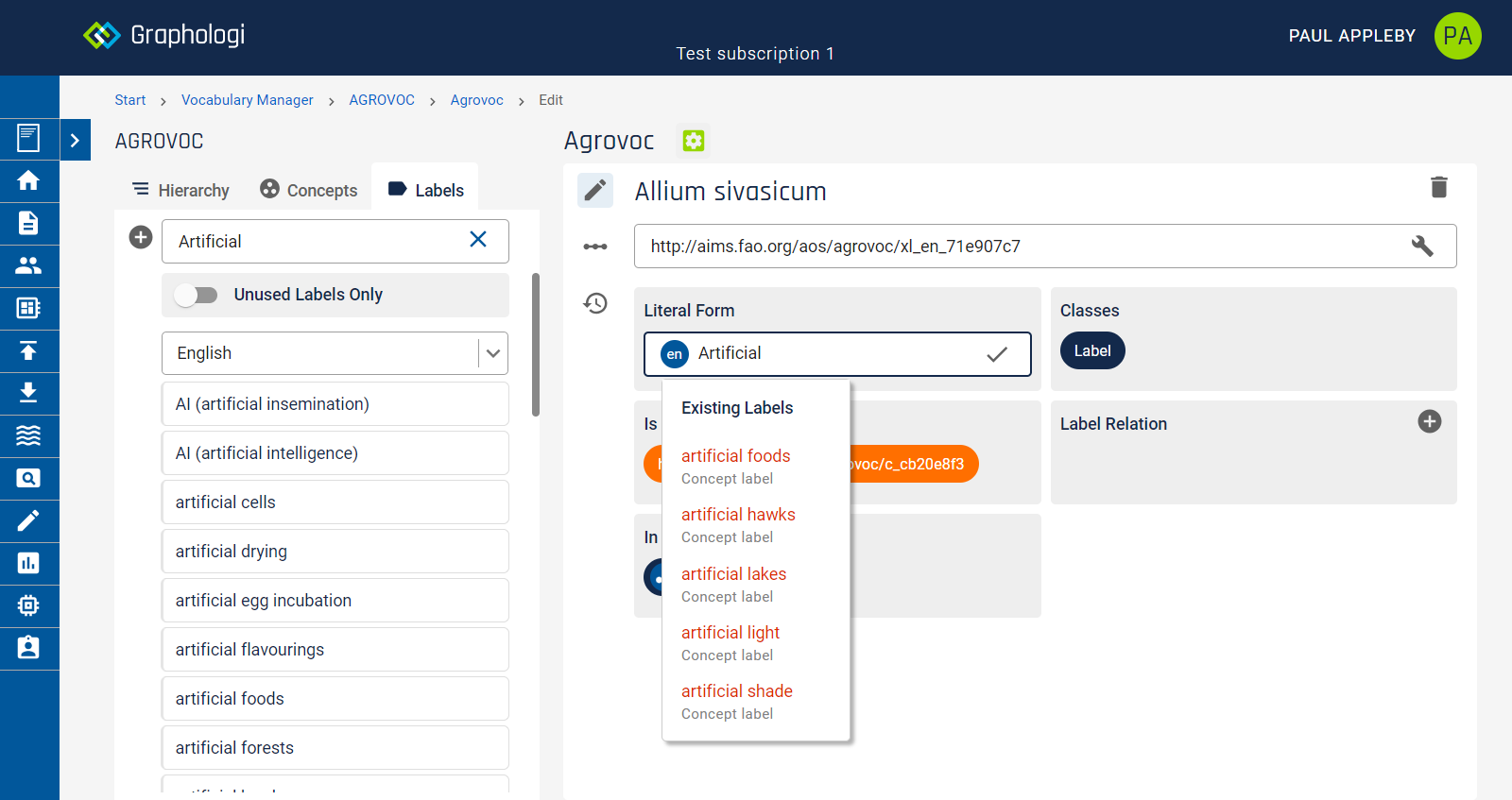Go to Vocabulary Manager breadcrumb link
1512x800 pixels.
click(248, 100)
